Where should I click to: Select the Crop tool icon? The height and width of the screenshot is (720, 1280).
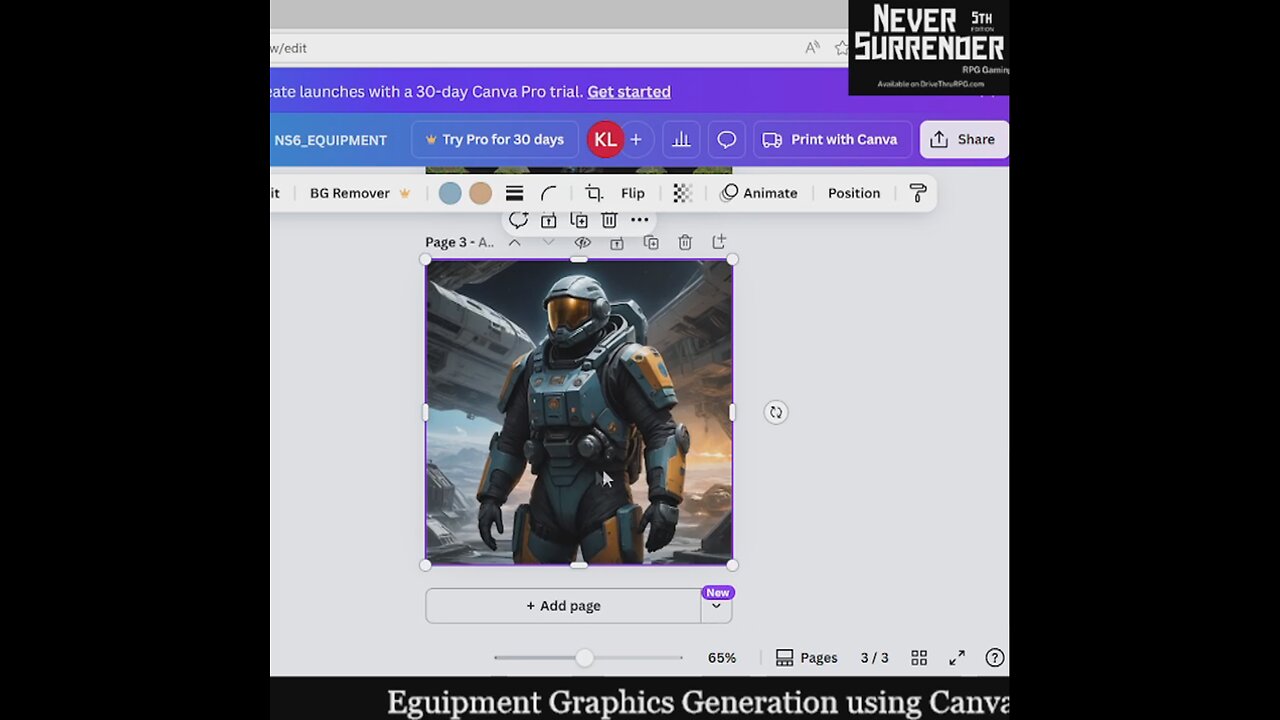click(594, 193)
